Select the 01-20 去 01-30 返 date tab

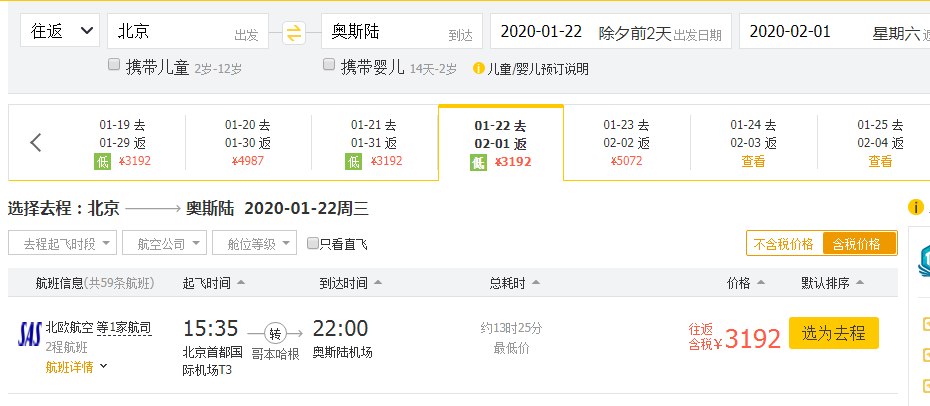[248, 143]
